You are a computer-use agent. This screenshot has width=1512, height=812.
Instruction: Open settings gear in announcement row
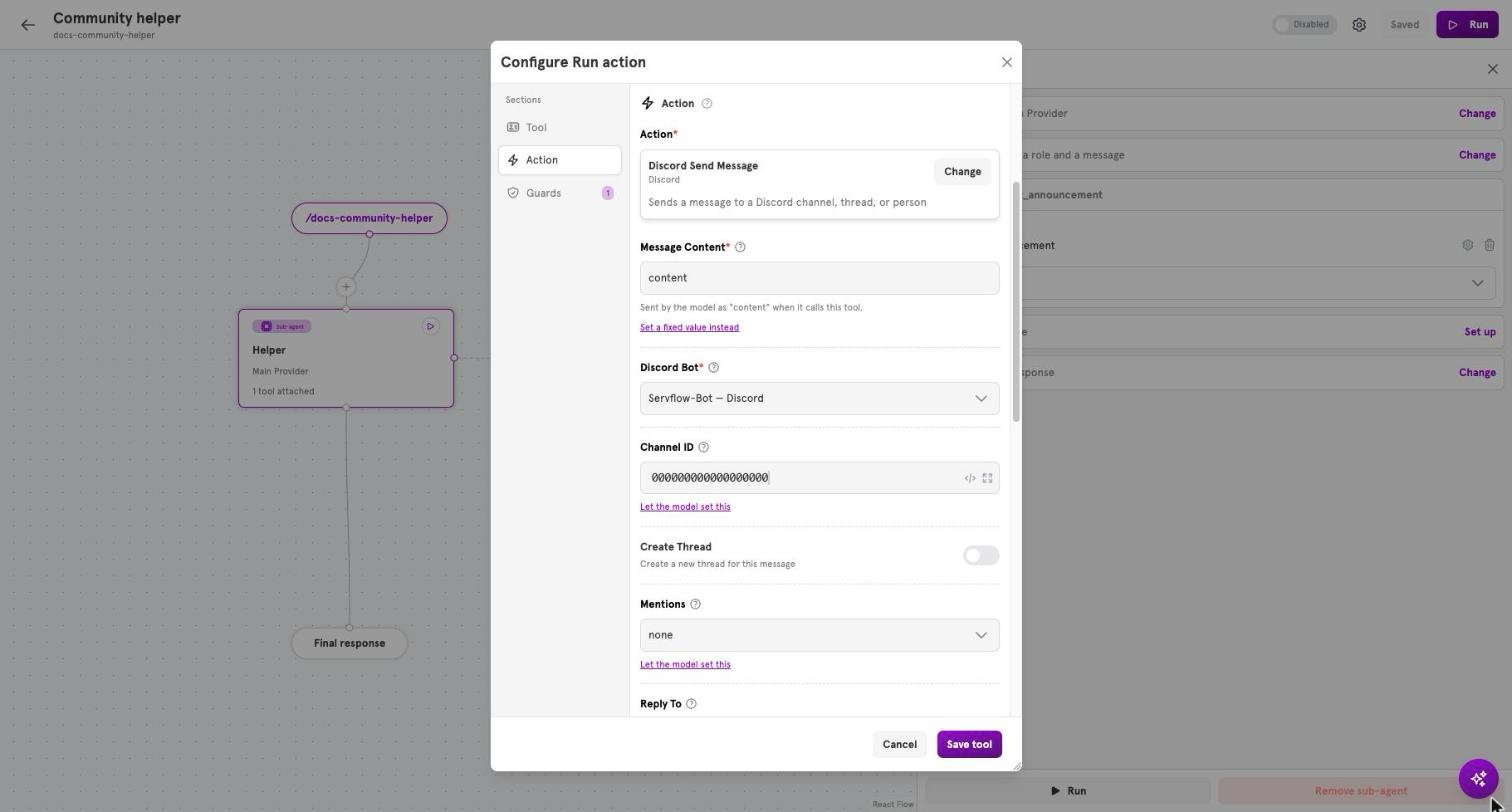pyautogui.click(x=1468, y=245)
